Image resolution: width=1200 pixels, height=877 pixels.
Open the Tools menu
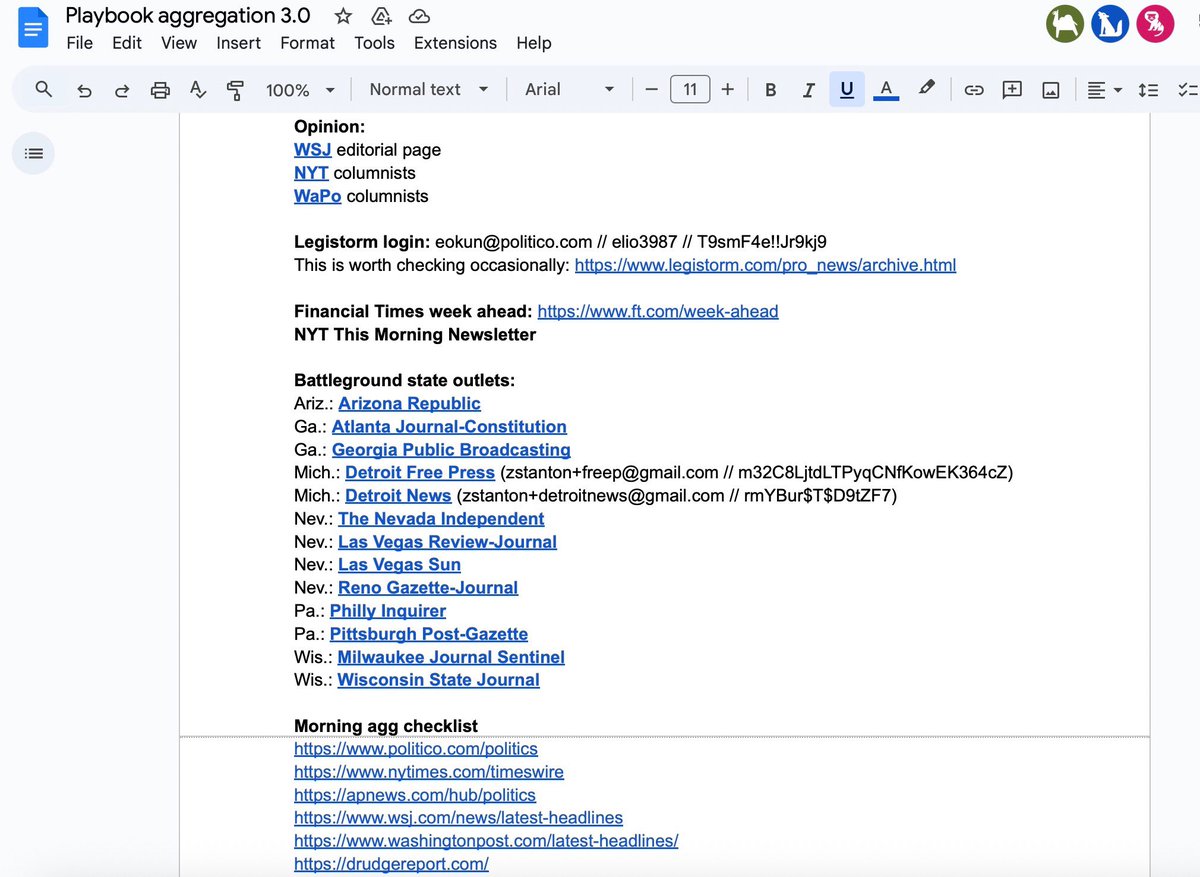(374, 43)
